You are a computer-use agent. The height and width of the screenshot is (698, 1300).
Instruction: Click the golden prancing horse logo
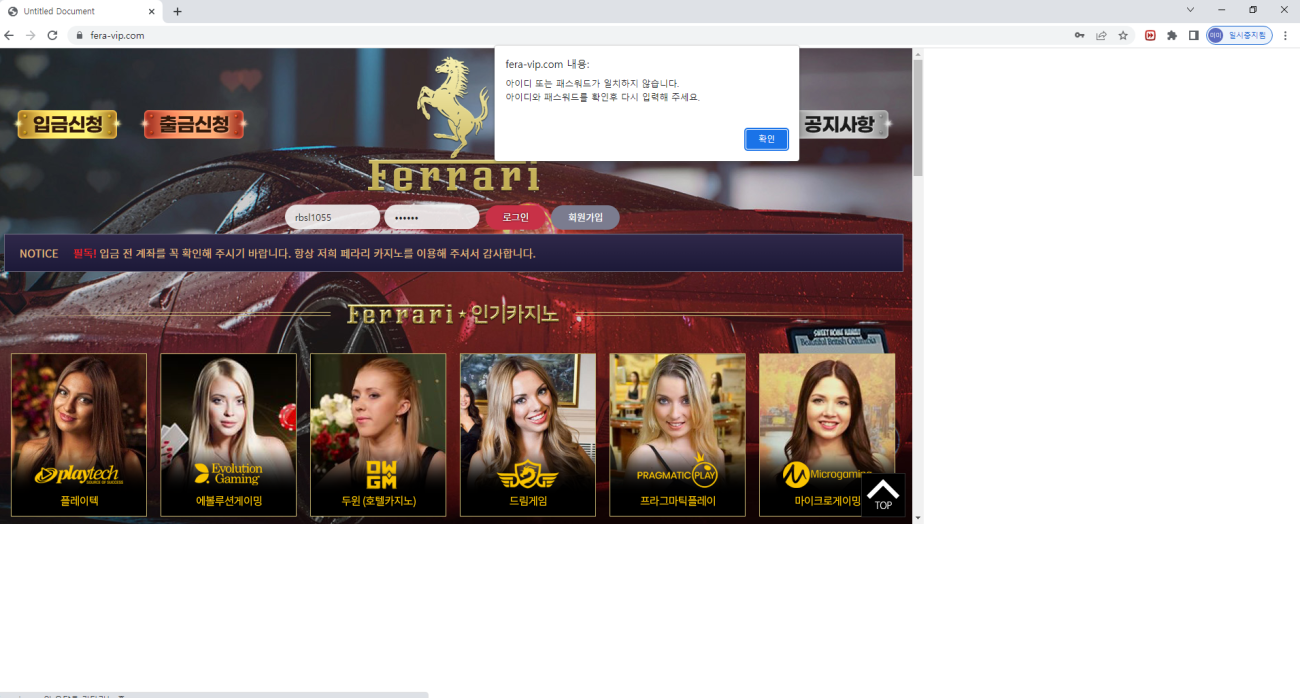[453, 106]
